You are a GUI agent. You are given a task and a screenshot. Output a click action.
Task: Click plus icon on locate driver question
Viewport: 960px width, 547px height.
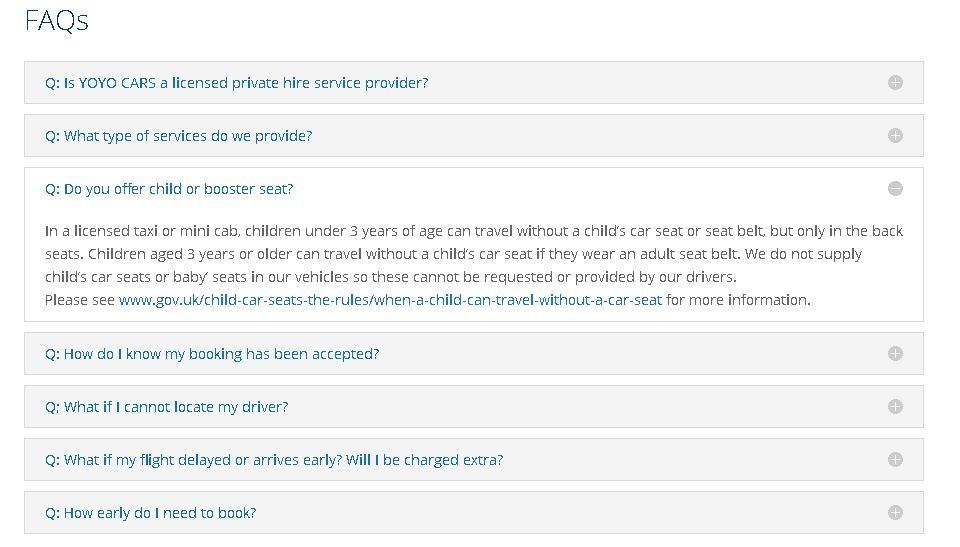[895, 407]
